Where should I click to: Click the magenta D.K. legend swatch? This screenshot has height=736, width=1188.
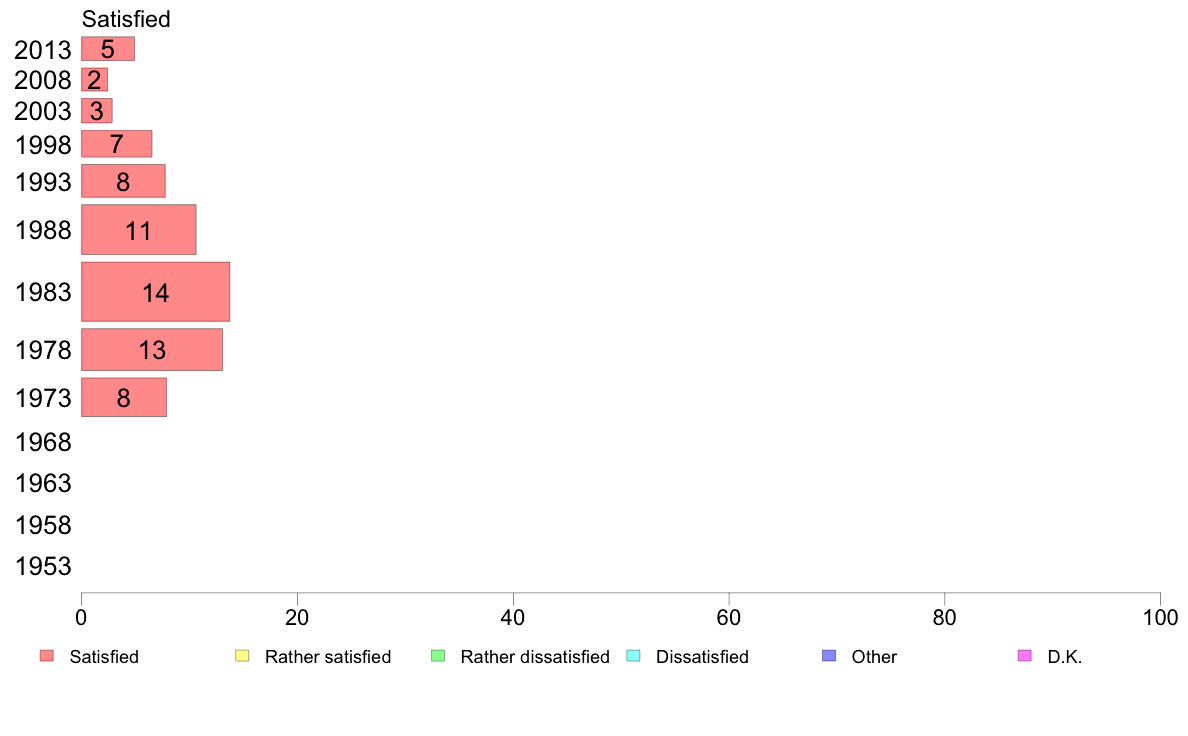click(x=1024, y=656)
